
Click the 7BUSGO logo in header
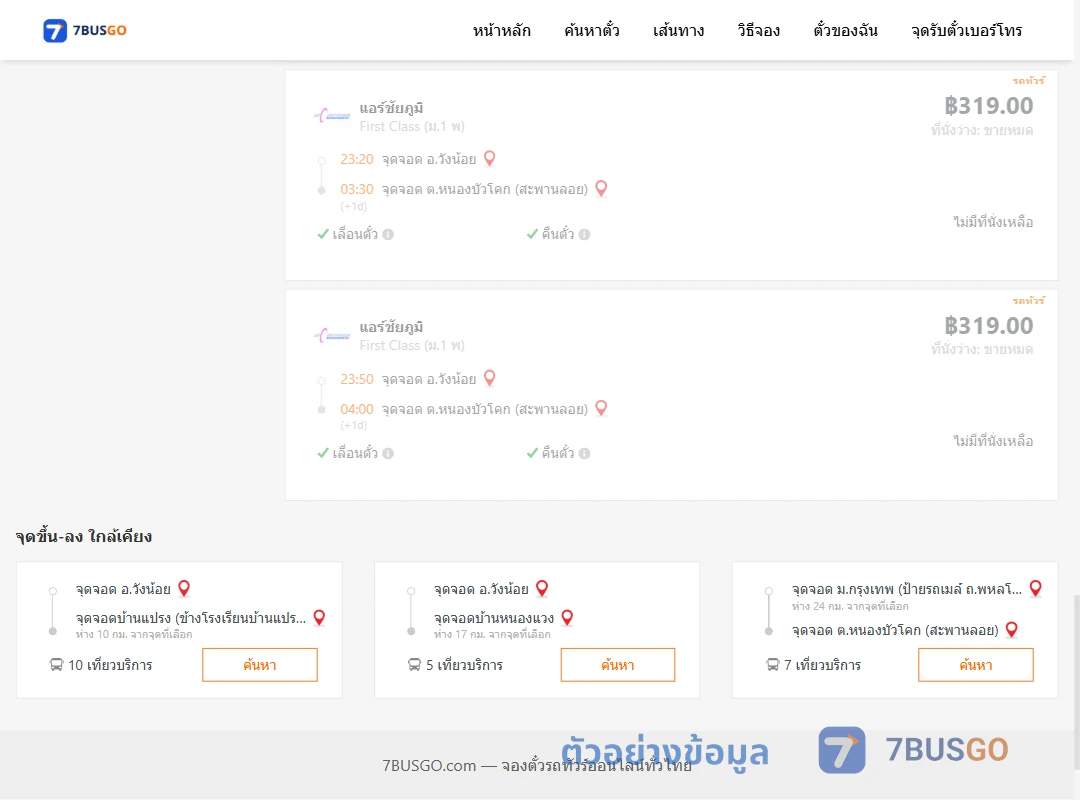click(x=85, y=30)
